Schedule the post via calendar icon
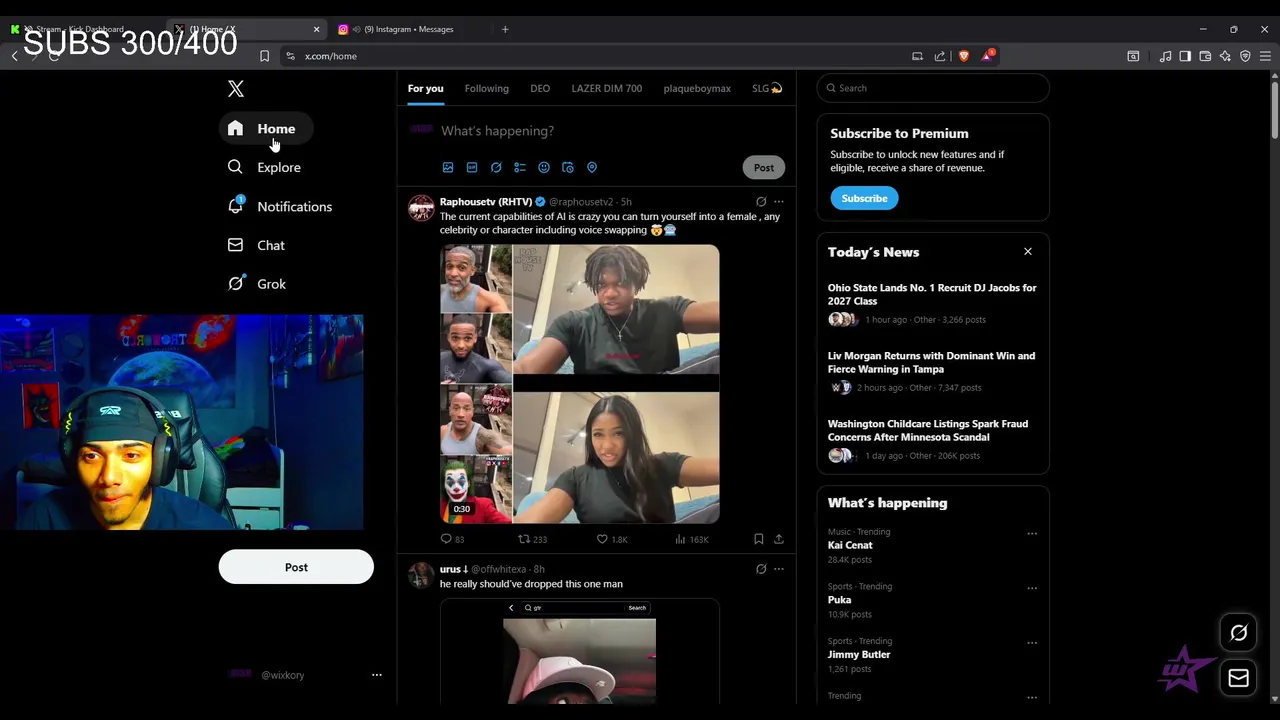The height and width of the screenshot is (720, 1280). point(568,167)
